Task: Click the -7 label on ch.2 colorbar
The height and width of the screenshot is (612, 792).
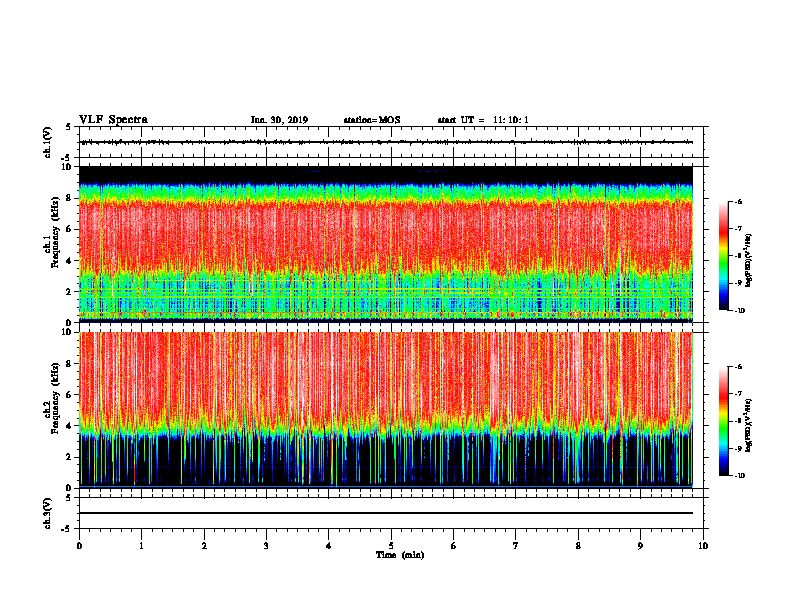Action: tap(738, 394)
